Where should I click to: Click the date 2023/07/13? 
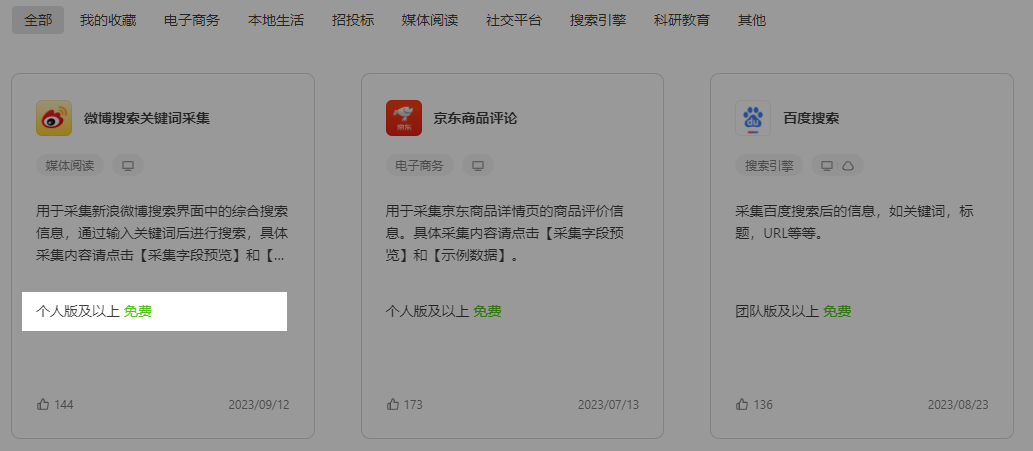[608, 404]
